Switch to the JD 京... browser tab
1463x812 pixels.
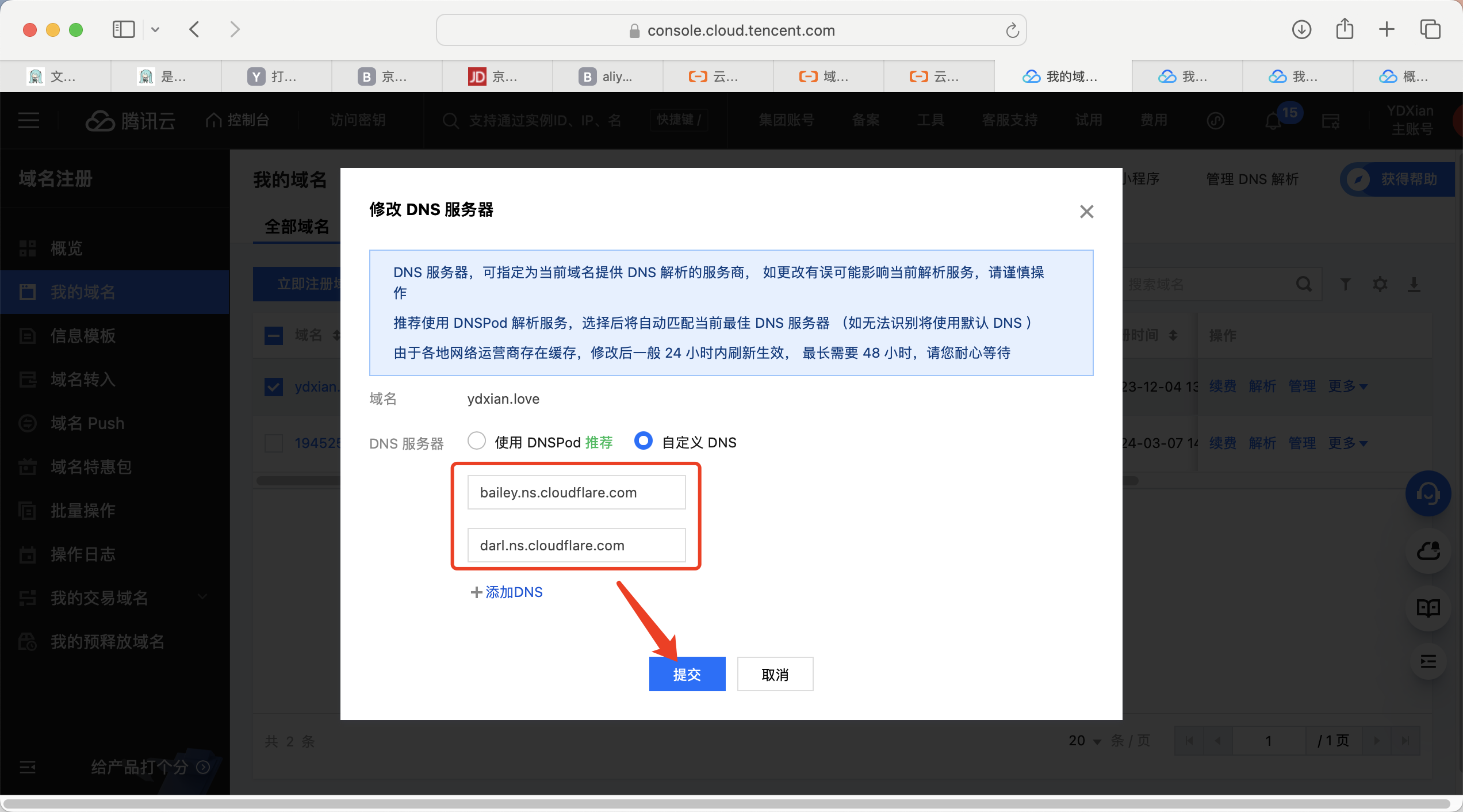(497, 76)
